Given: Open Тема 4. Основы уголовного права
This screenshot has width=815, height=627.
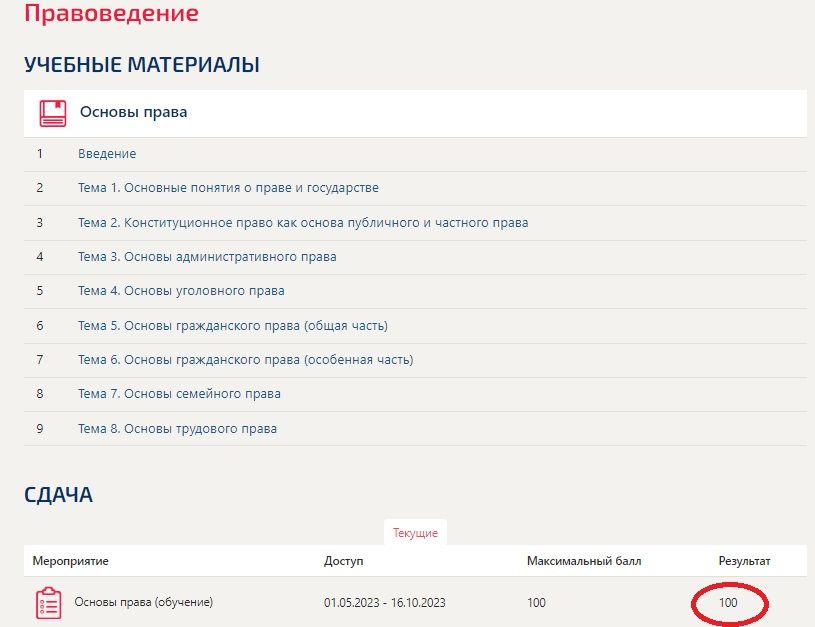Looking at the screenshot, I should [x=181, y=291].
